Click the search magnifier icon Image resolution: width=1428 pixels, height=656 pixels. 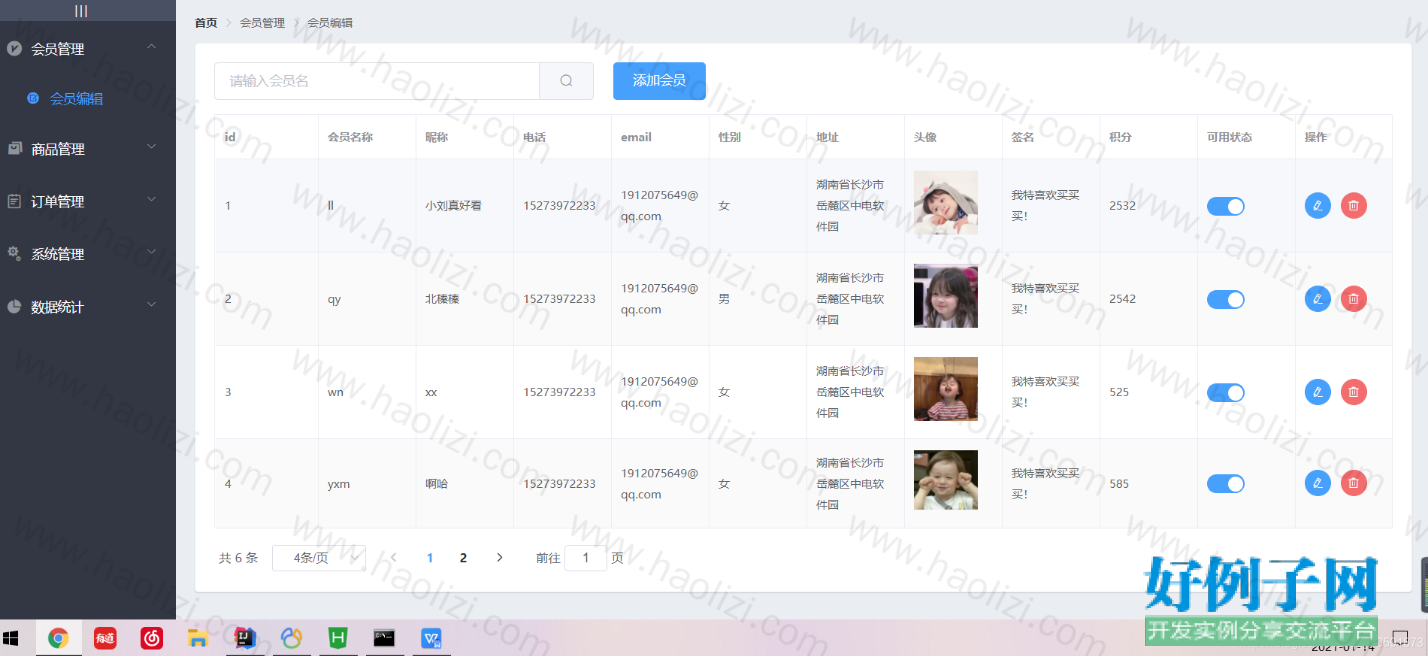[566, 81]
